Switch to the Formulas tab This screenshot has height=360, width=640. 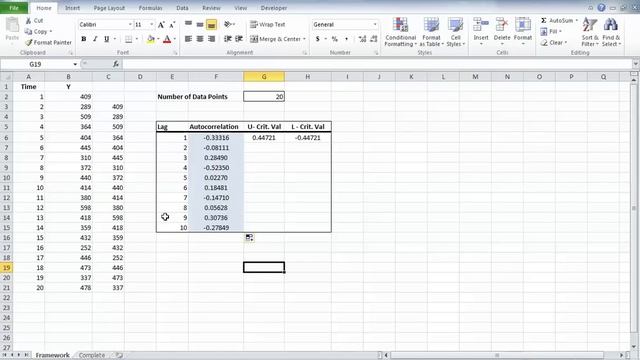[x=151, y=8]
